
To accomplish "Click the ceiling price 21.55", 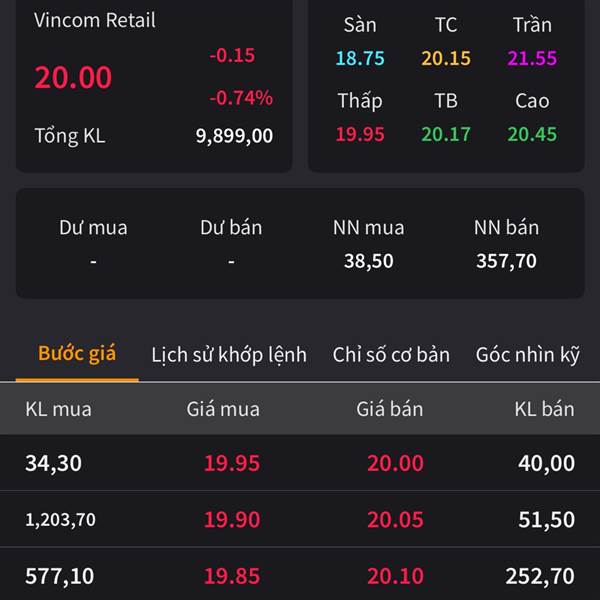I will pyautogui.click(x=532, y=58).
